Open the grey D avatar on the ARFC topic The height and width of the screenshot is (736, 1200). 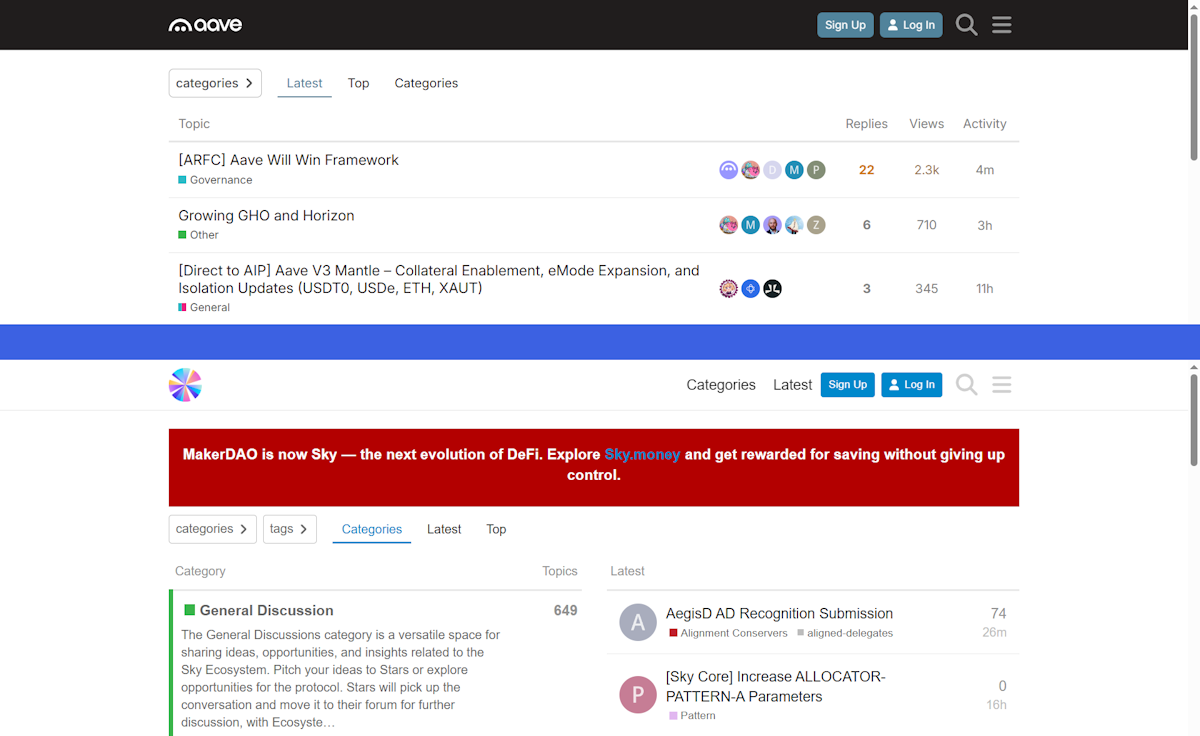coord(772,170)
